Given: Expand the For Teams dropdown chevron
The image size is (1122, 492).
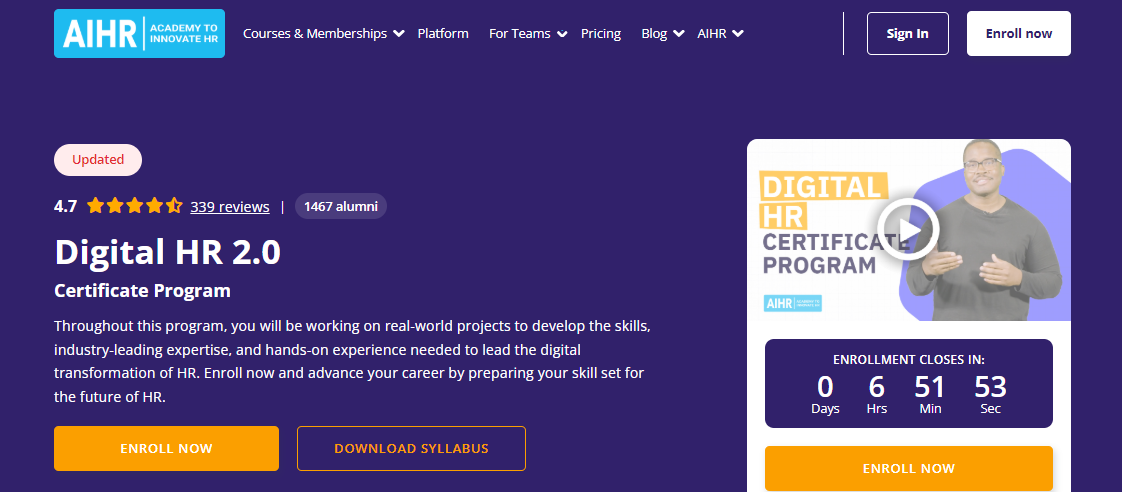Looking at the screenshot, I should [562, 34].
